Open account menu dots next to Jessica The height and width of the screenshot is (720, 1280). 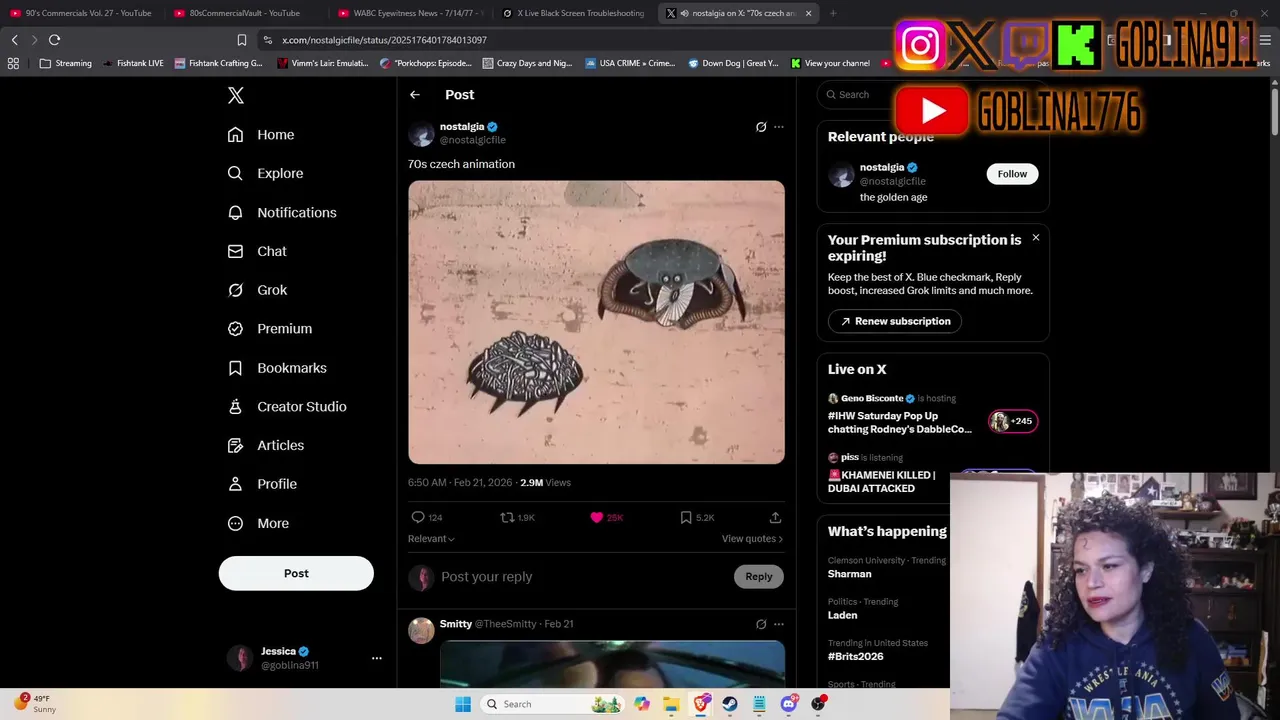pos(377,658)
